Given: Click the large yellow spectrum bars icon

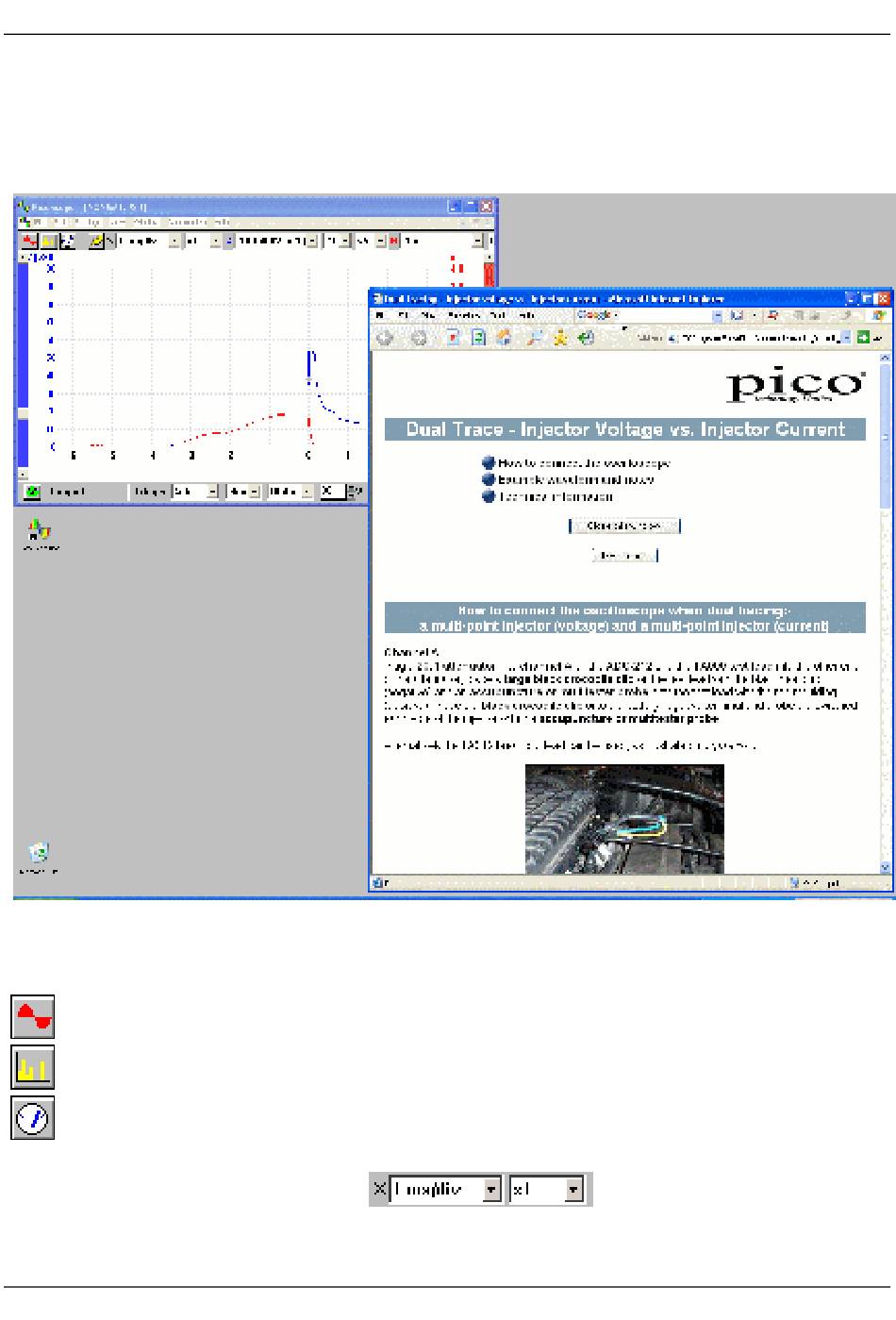Looking at the screenshot, I should tap(33, 1068).
